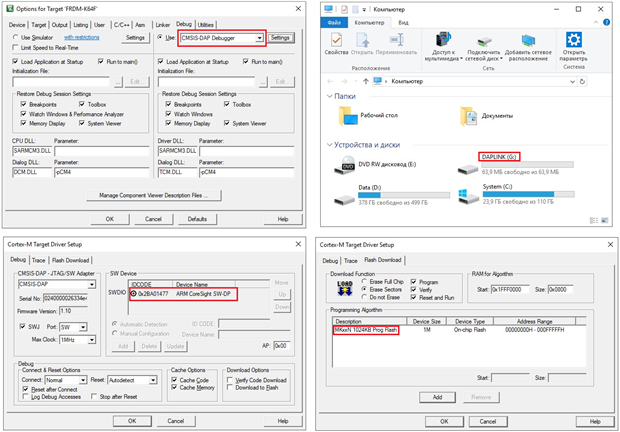The width and height of the screenshot is (620, 432).
Task: Enable 'Limit Speed to Real-Time' checkbox
Action: (15, 47)
